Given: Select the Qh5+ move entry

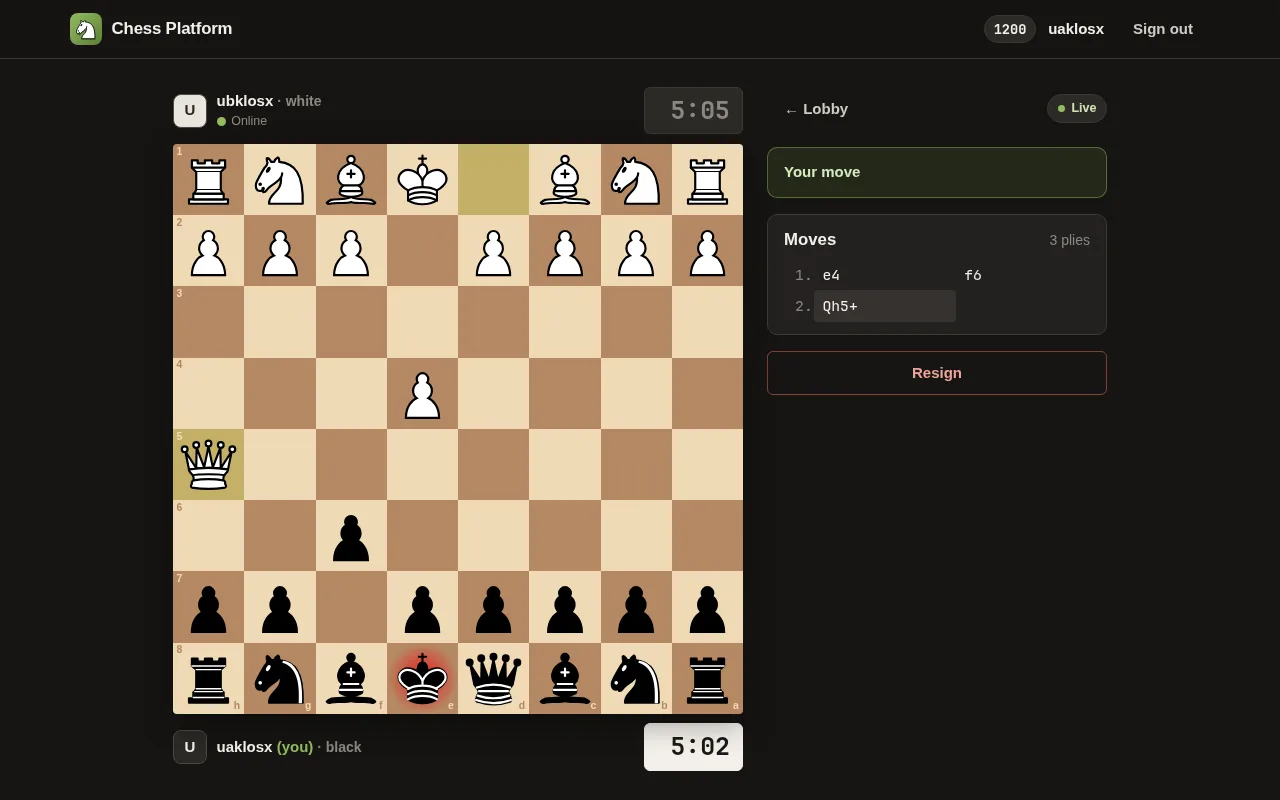Looking at the screenshot, I should 885,306.
